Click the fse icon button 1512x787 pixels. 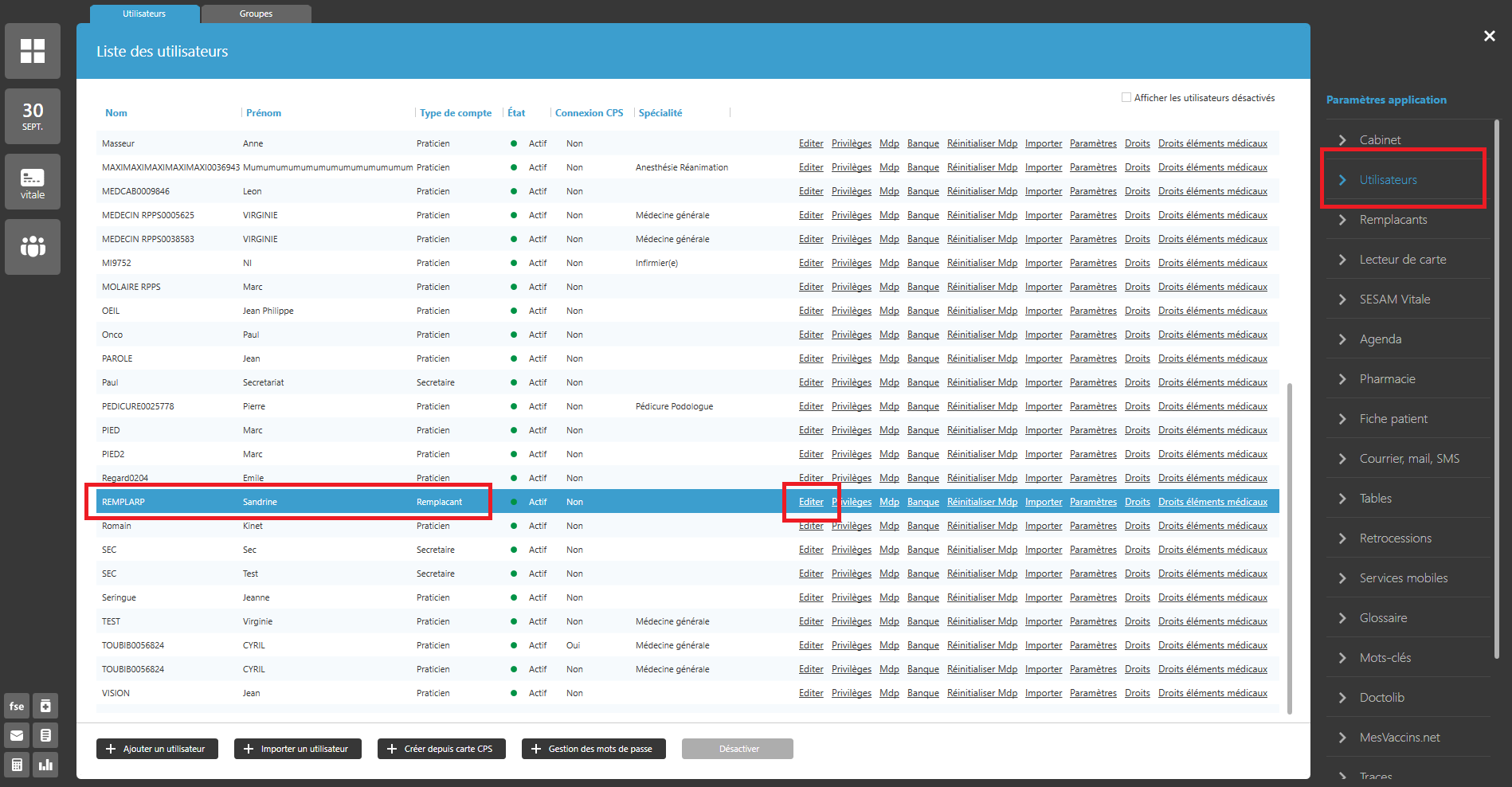tap(17, 706)
